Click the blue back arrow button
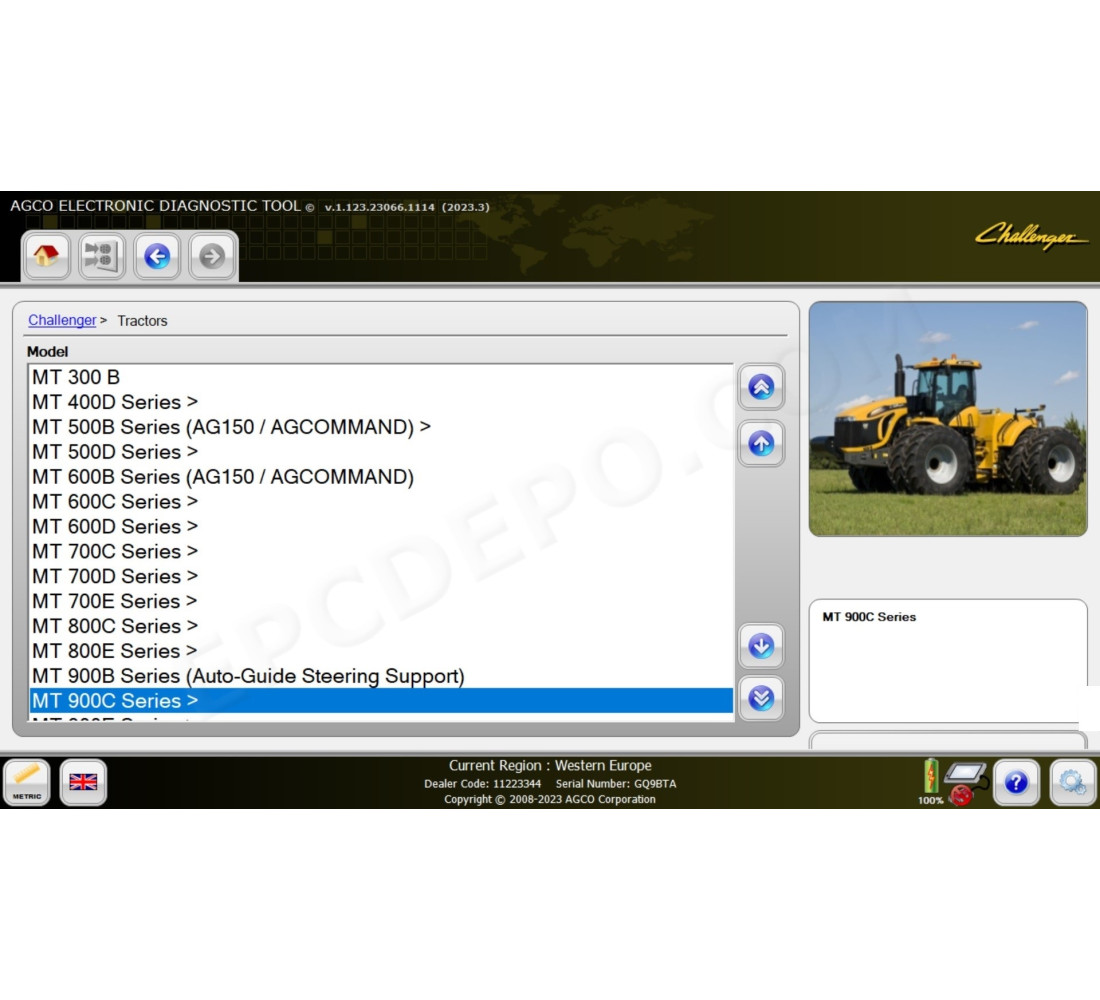 (157, 256)
